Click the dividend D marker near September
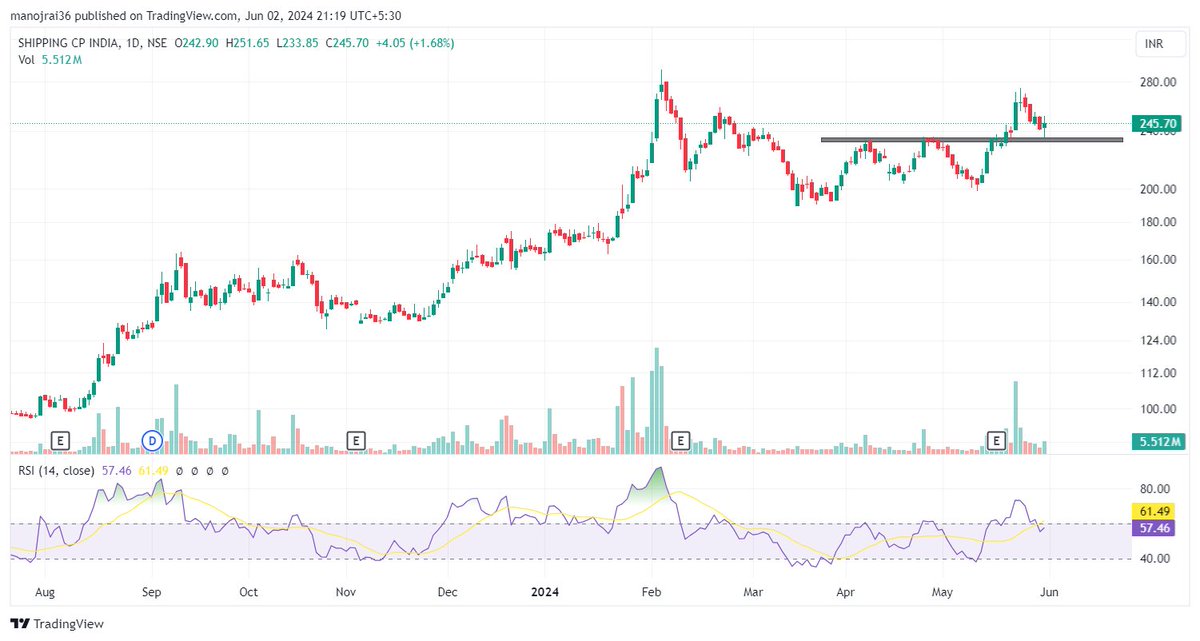This screenshot has height=641, width=1200. click(153, 440)
